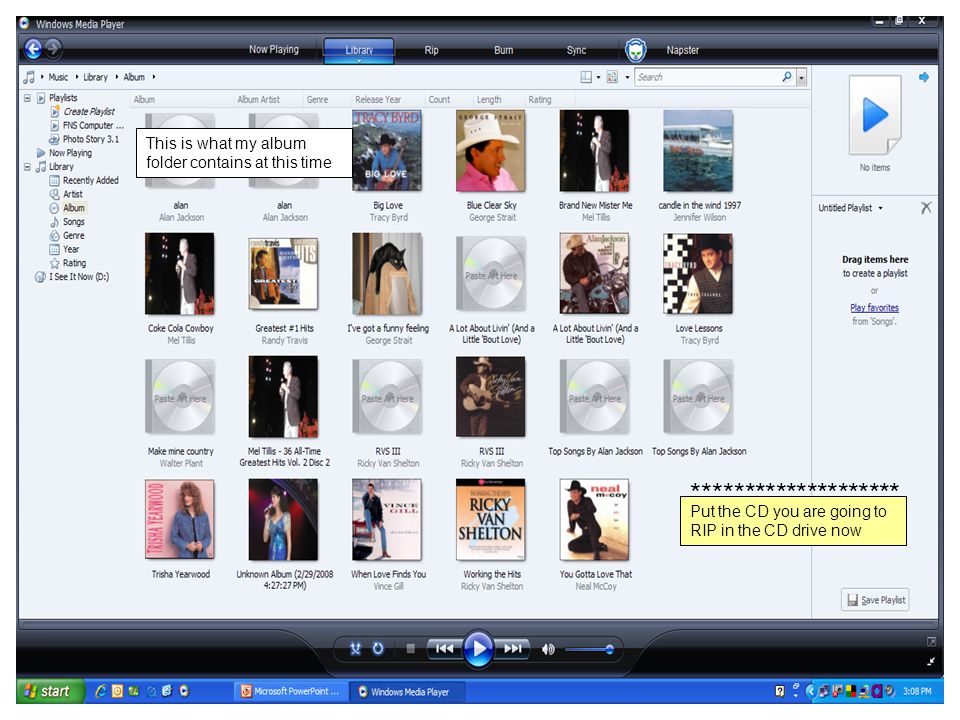
Task: Collapse the Library tree node
Action: point(27,167)
